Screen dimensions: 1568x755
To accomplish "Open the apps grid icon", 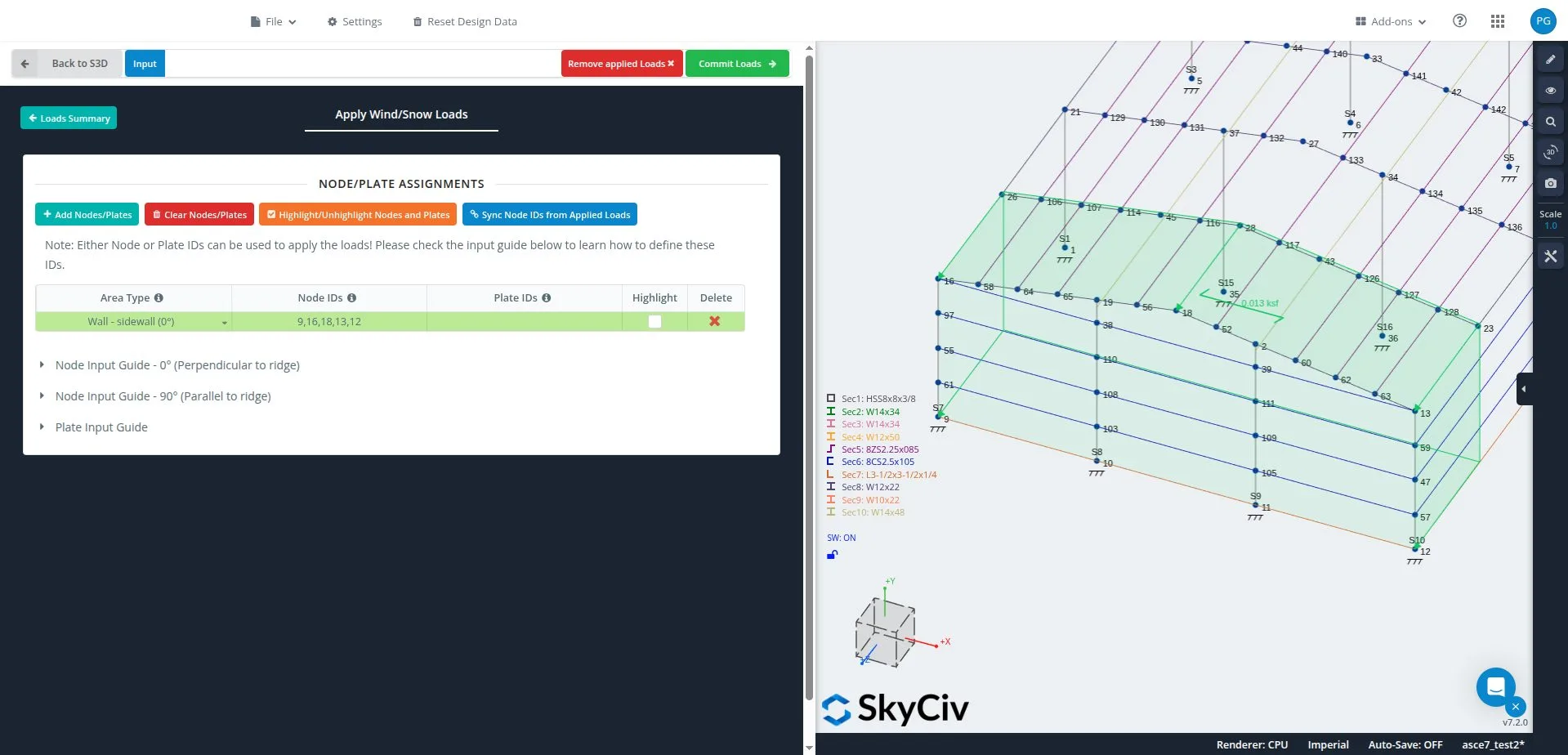I will [x=1497, y=21].
